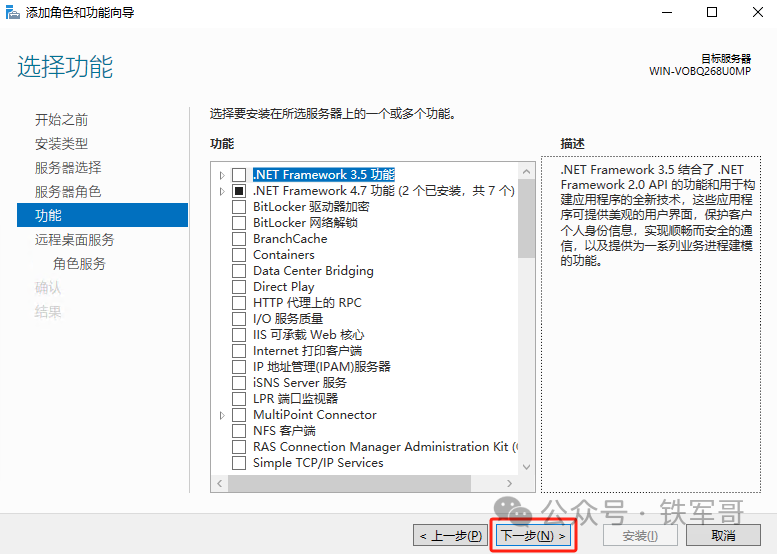Open the 服务器角色 step

point(68,191)
